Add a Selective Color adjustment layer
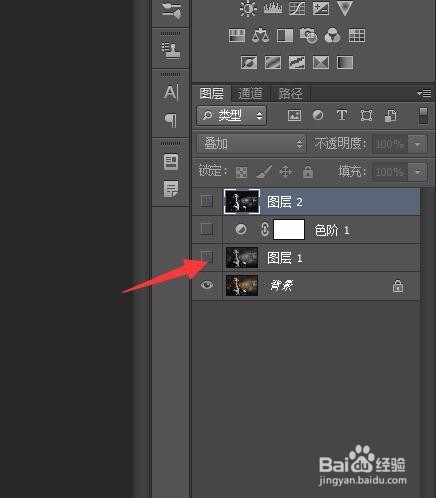Image resolution: width=436 pixels, height=498 pixels. click(x=321, y=62)
